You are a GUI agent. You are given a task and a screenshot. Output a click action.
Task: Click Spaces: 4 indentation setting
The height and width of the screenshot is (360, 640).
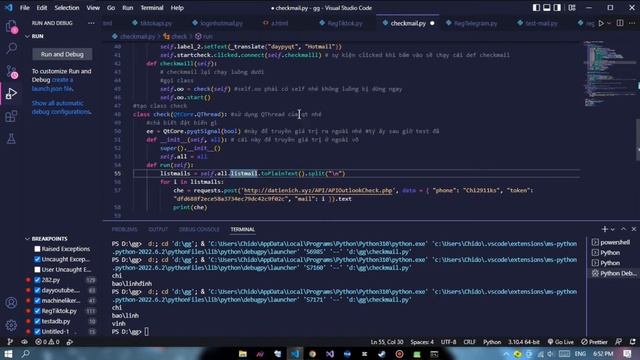422,342
